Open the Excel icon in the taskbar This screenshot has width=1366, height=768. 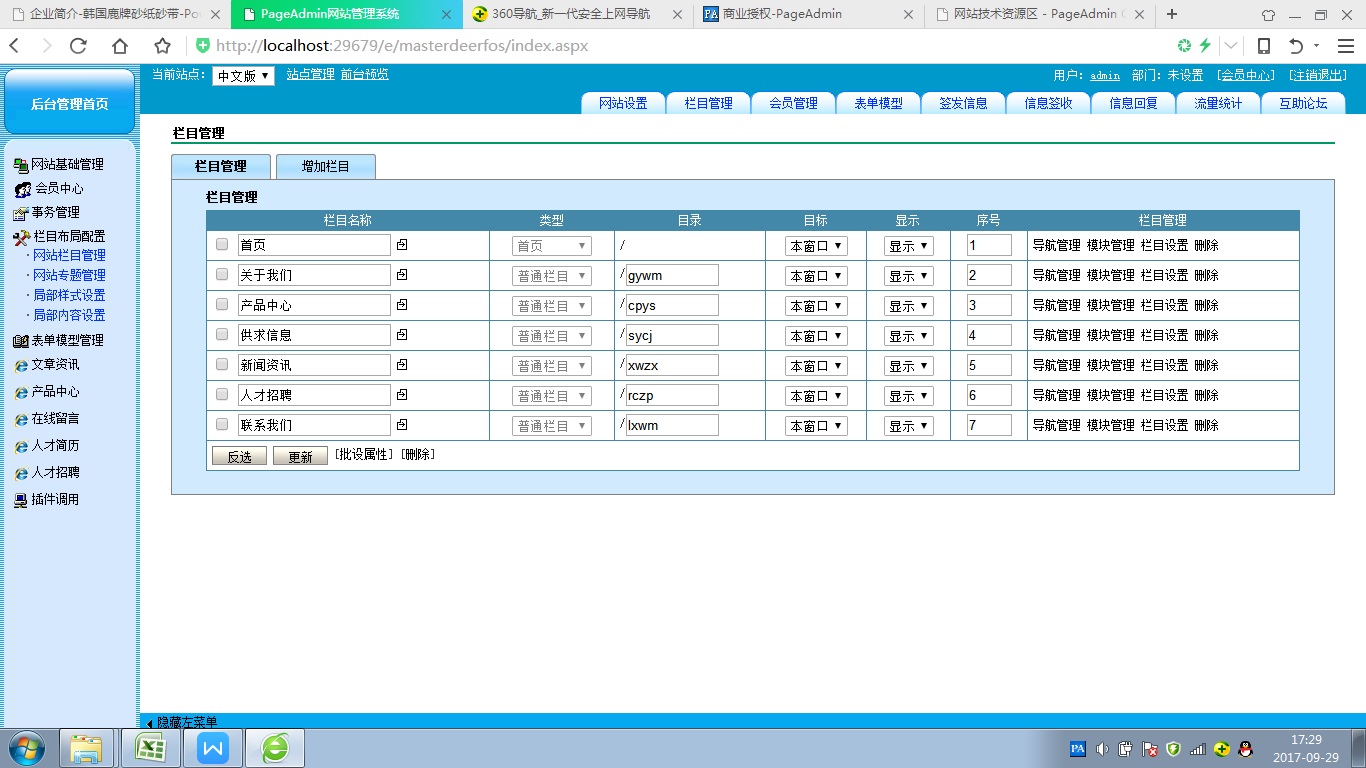coord(150,748)
